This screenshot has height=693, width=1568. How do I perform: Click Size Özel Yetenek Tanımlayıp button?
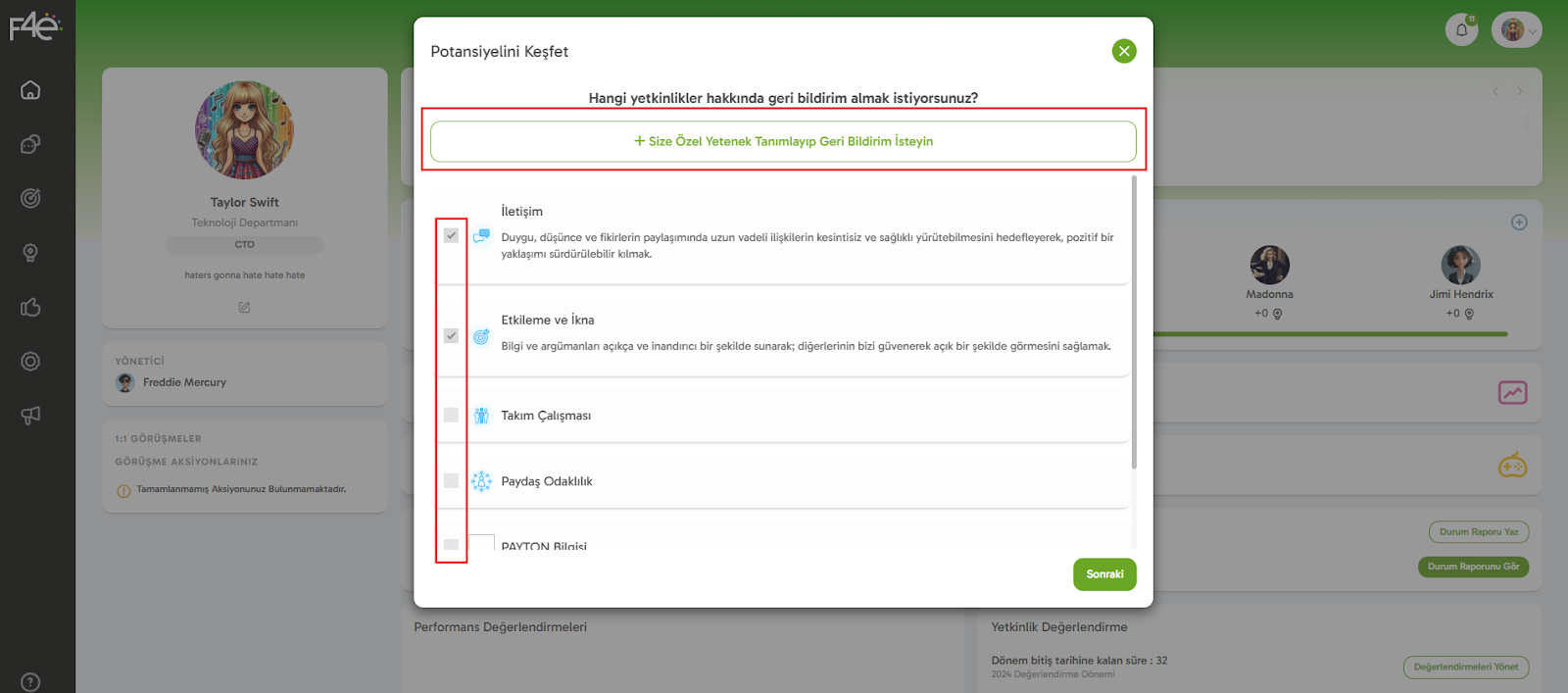coord(783,141)
